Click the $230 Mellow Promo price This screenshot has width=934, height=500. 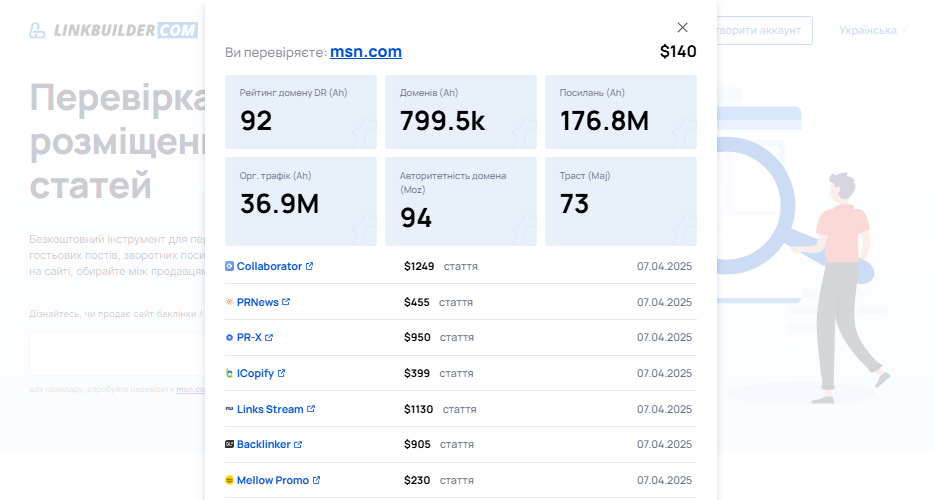coord(417,480)
